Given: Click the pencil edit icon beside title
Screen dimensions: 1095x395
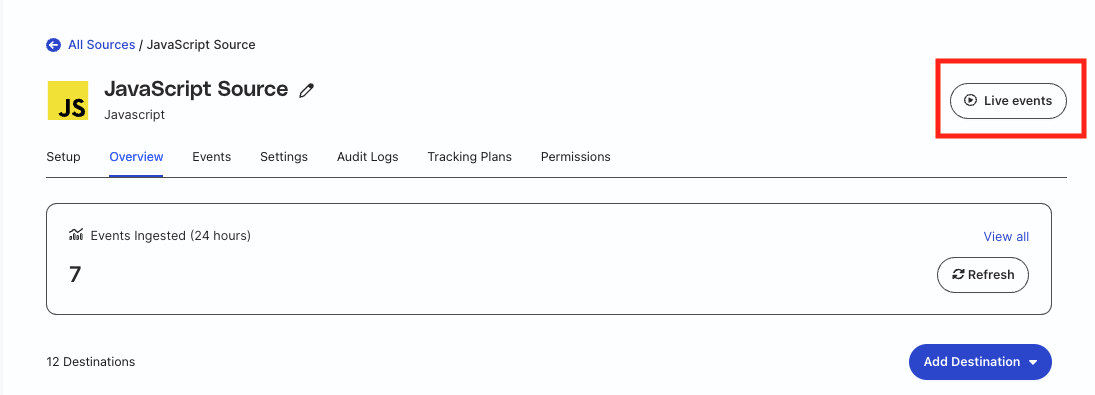Looking at the screenshot, I should [306, 90].
